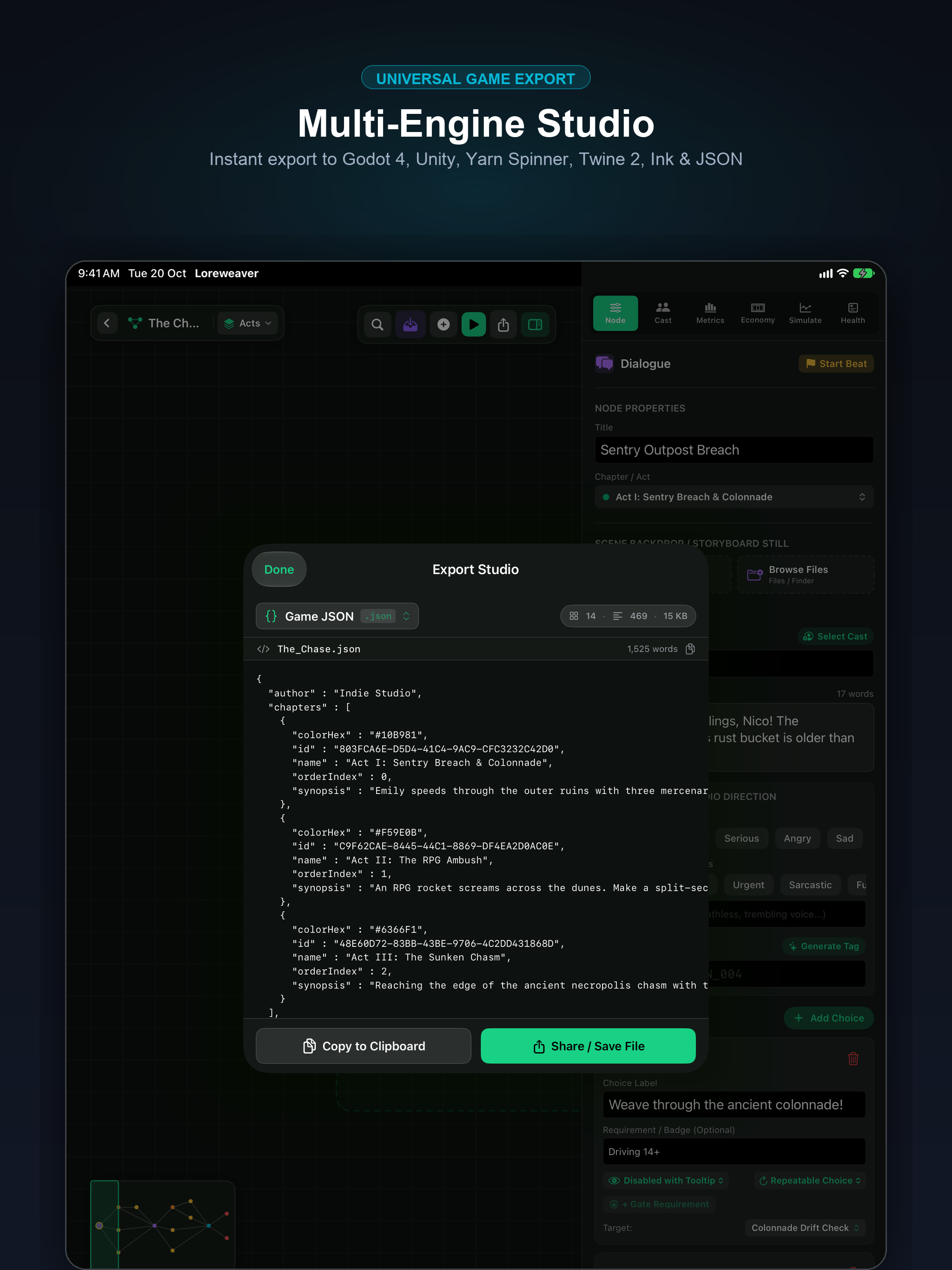This screenshot has width=952, height=1270.
Task: Toggle the Start Beat flag
Action: coord(836,364)
